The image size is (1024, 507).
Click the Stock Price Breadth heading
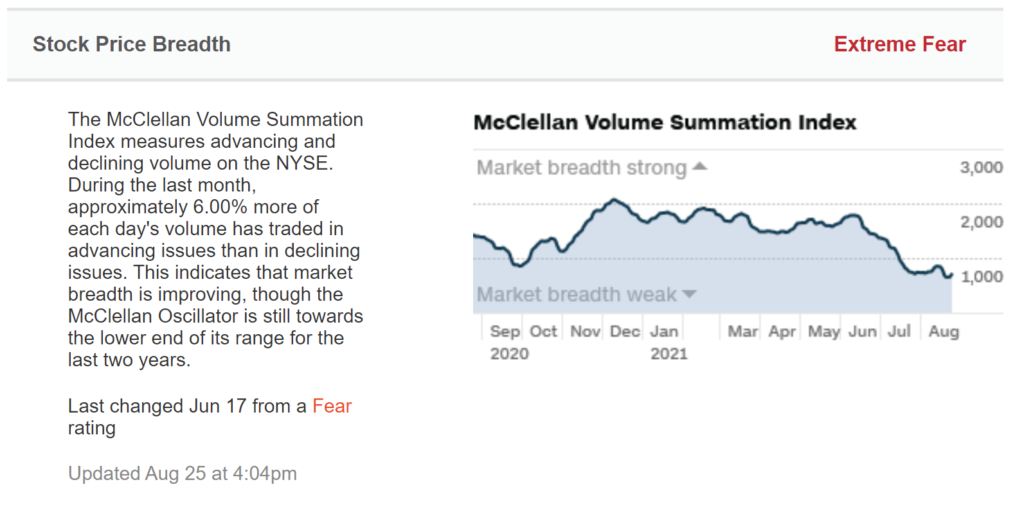(131, 44)
